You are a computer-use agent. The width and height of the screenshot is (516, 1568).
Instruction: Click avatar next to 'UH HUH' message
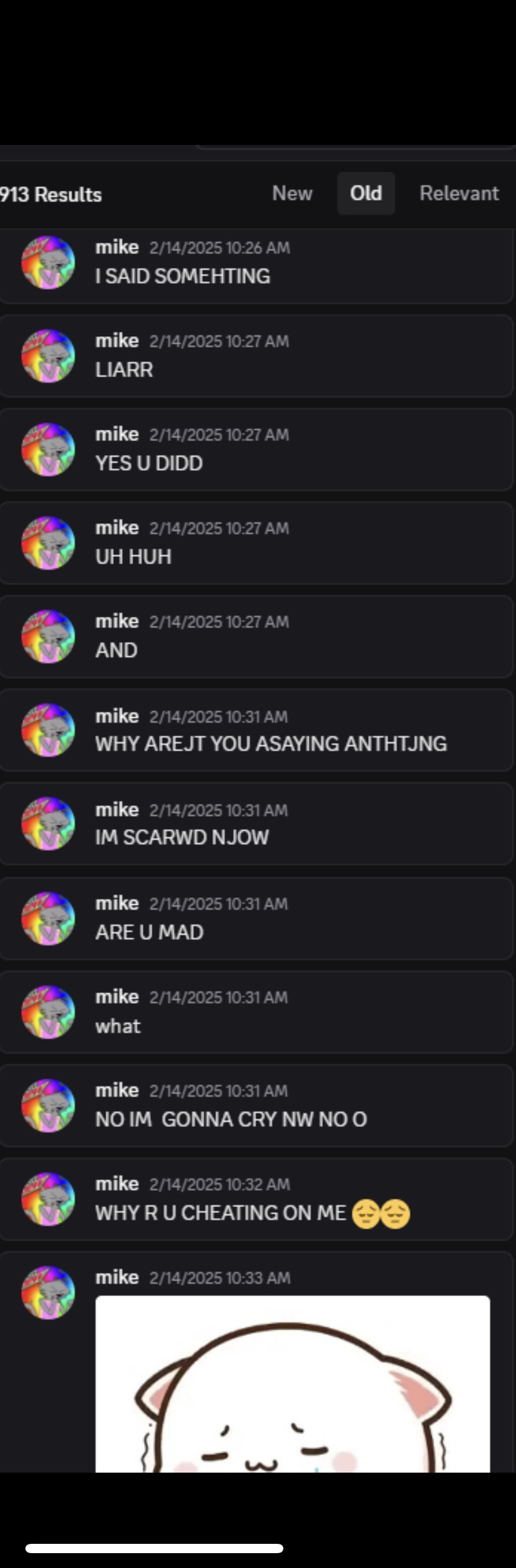[48, 543]
